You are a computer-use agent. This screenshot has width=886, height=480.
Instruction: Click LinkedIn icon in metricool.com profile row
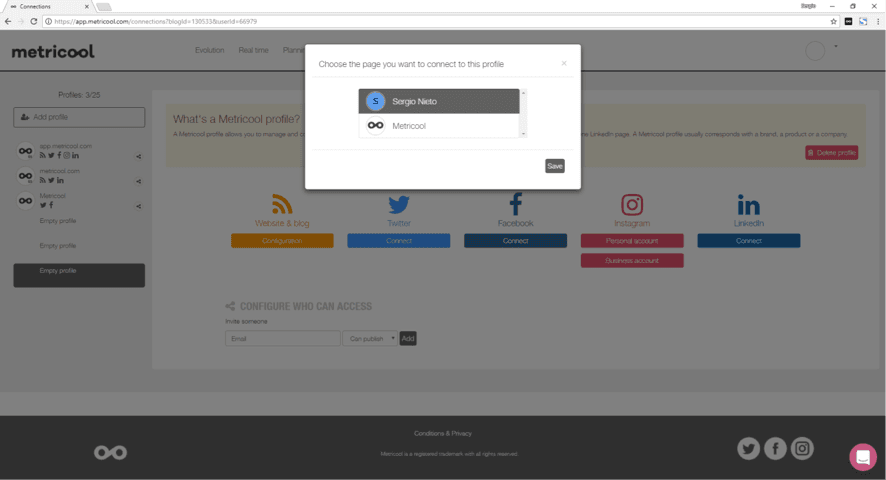coord(60,180)
